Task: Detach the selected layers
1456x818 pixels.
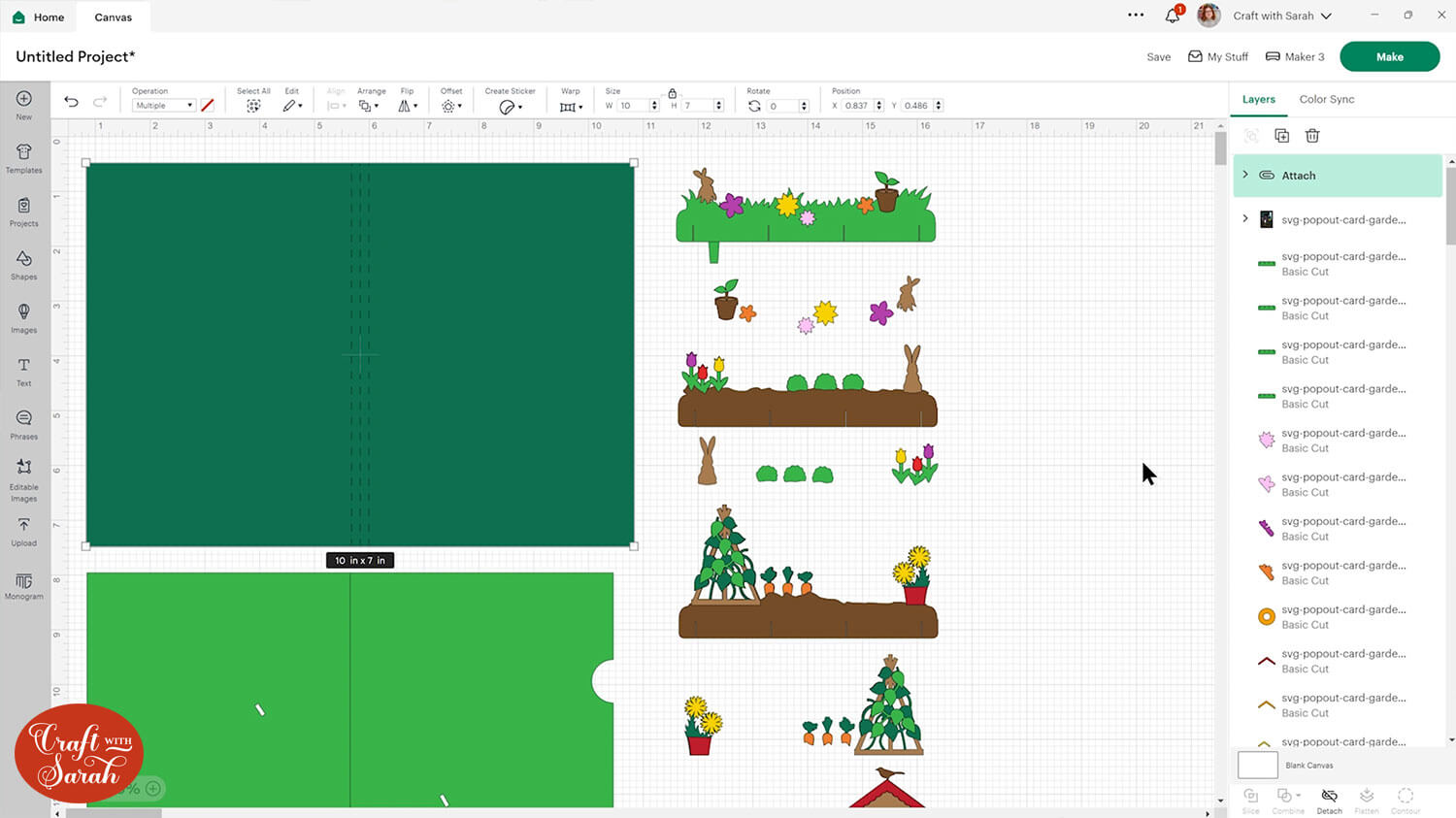Action: pyautogui.click(x=1329, y=800)
